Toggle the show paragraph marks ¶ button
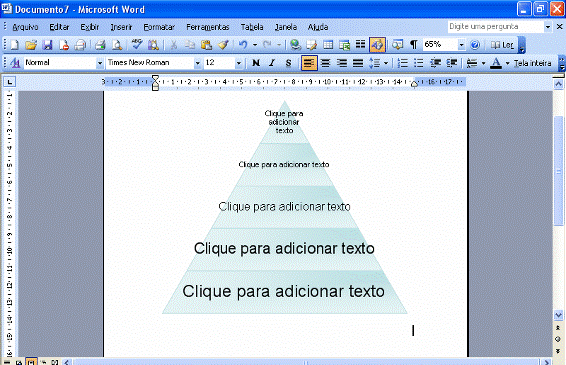 (414, 45)
